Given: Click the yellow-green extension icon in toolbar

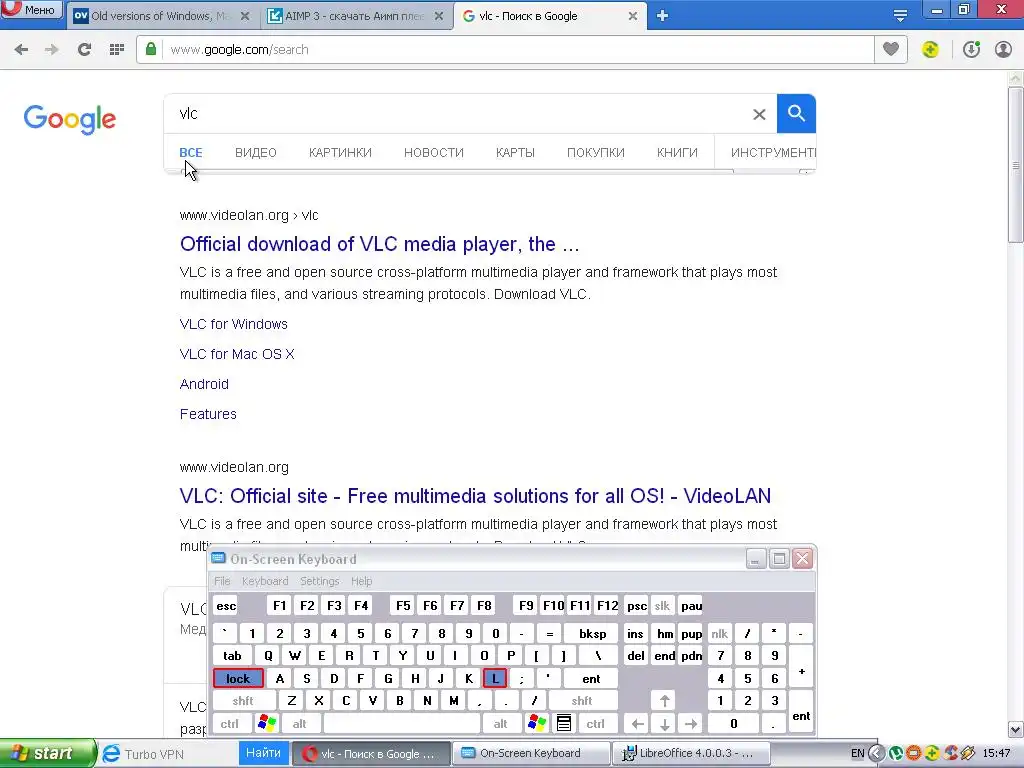Looking at the screenshot, I should [930, 50].
